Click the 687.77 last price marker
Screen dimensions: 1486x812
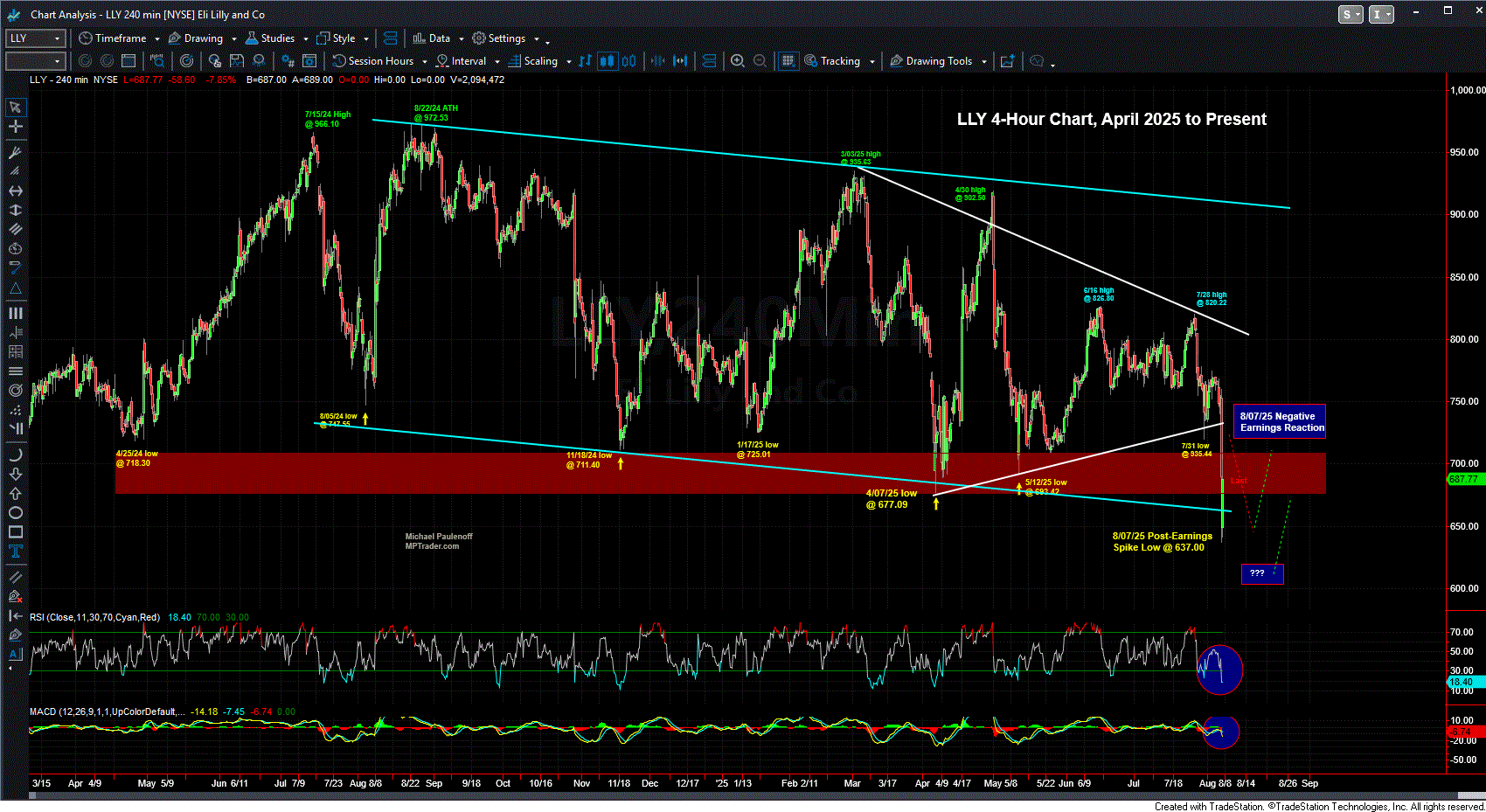[1465, 479]
